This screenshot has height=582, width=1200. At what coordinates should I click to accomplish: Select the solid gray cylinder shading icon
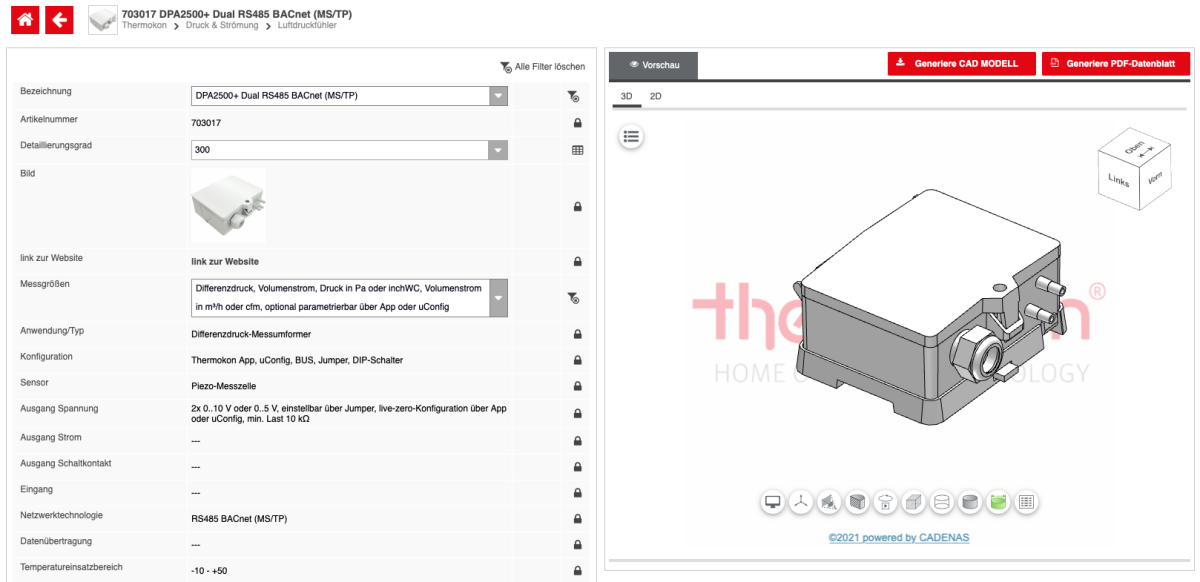click(x=969, y=502)
